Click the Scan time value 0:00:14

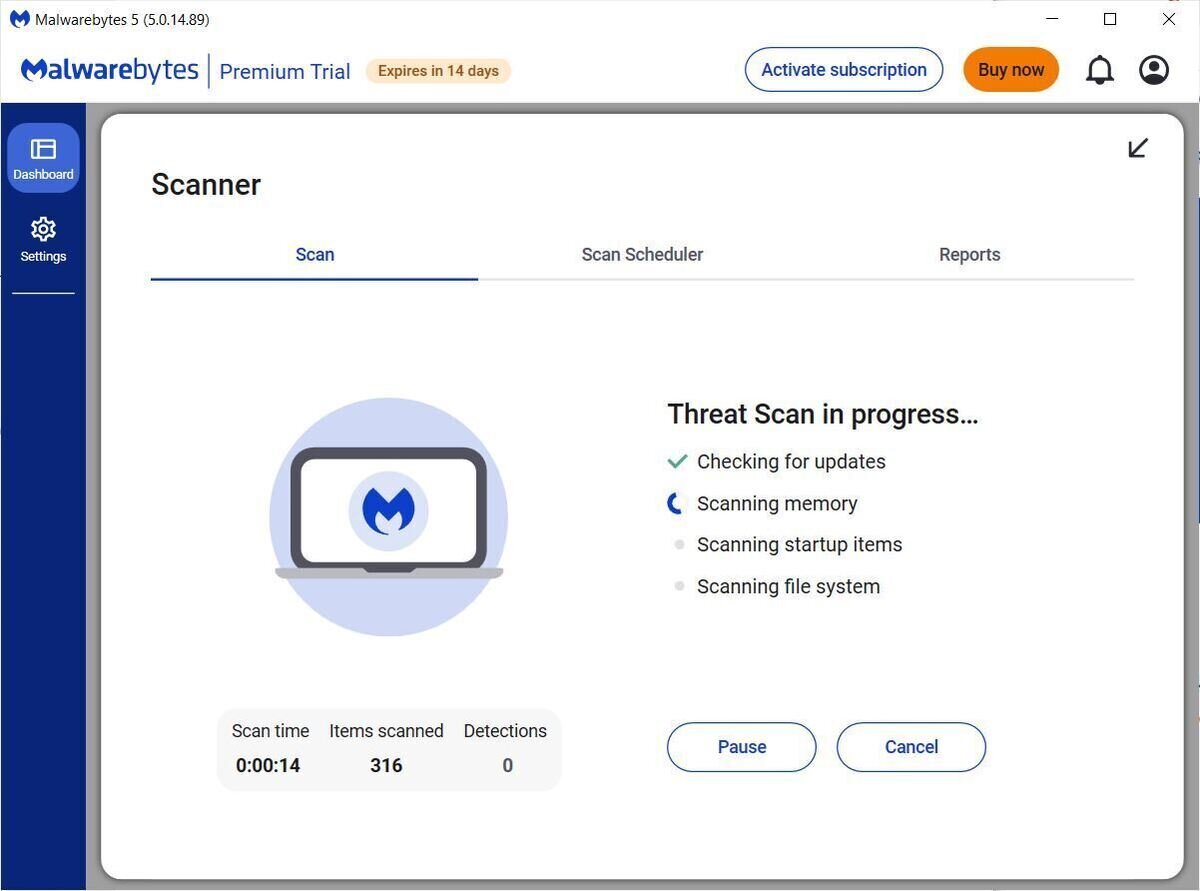pyautogui.click(x=268, y=766)
